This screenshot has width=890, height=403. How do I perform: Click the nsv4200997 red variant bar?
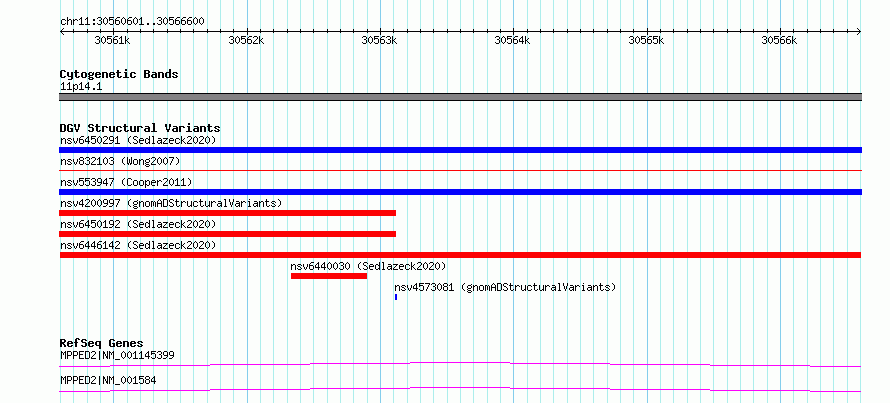227,213
